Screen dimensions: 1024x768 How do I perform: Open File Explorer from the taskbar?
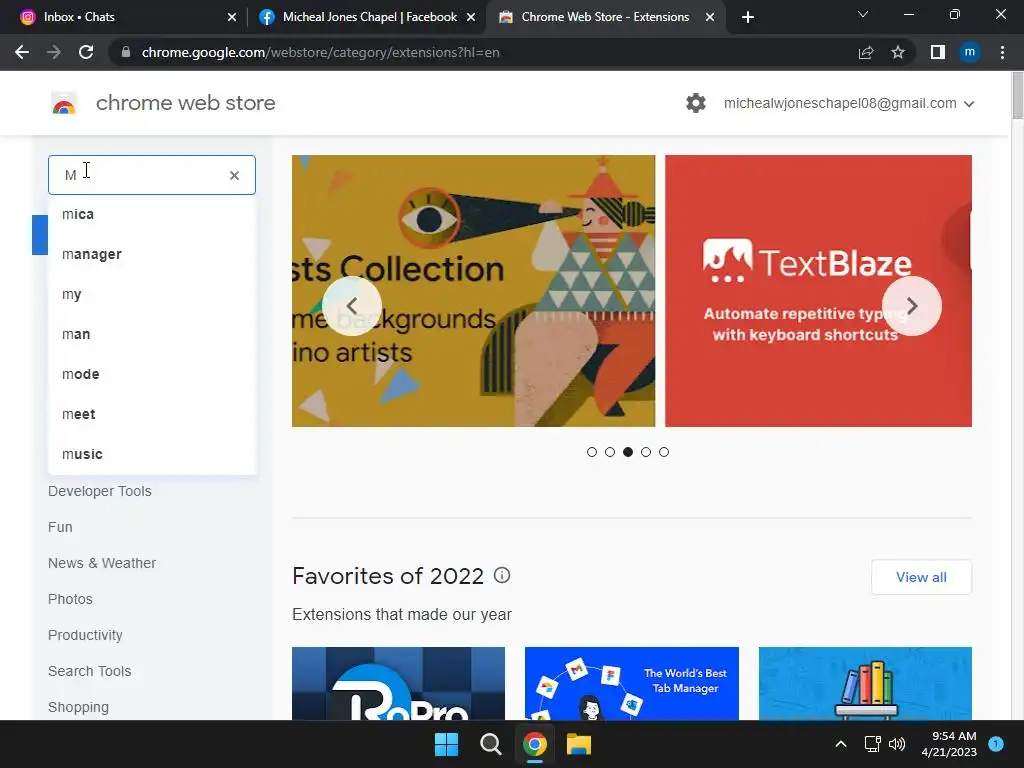579,744
